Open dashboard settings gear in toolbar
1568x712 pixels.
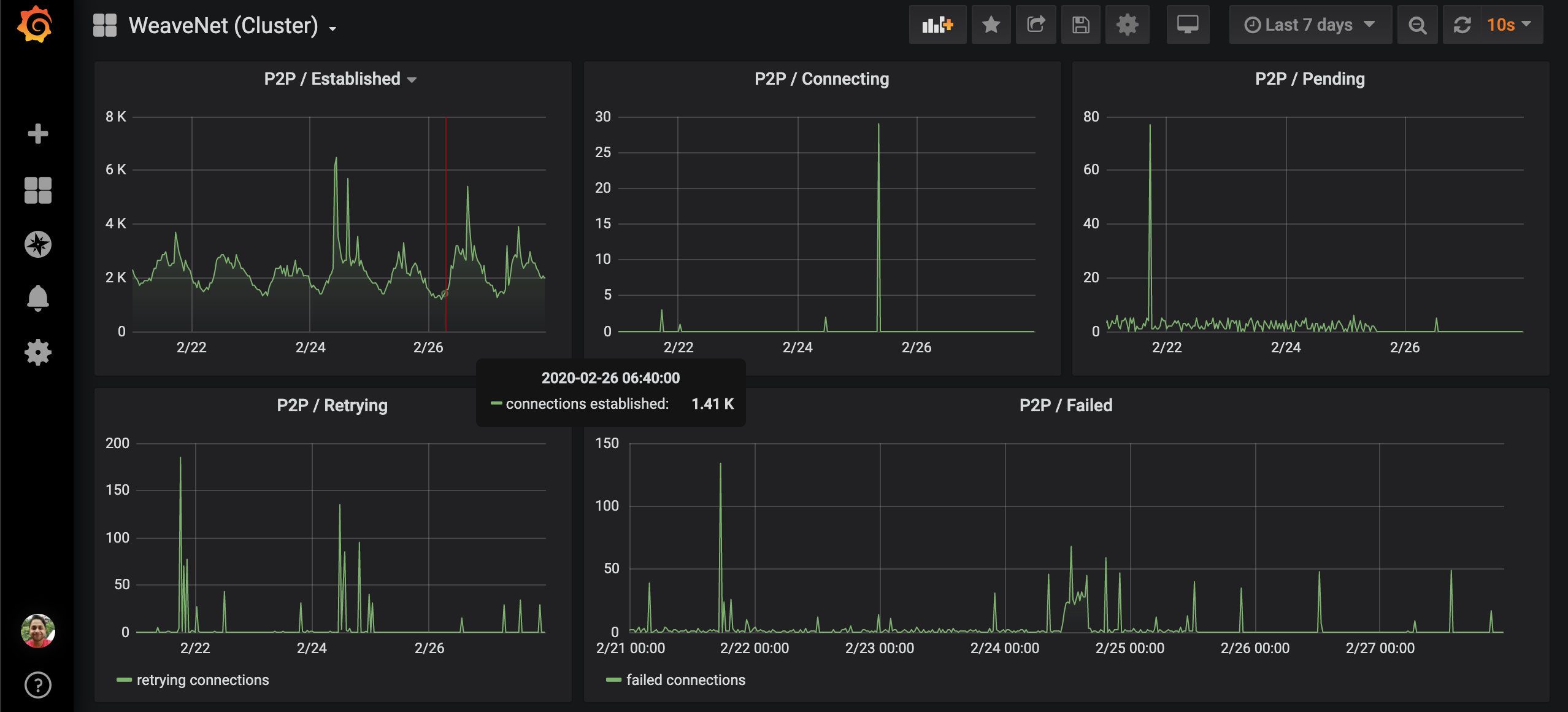pos(1127,25)
